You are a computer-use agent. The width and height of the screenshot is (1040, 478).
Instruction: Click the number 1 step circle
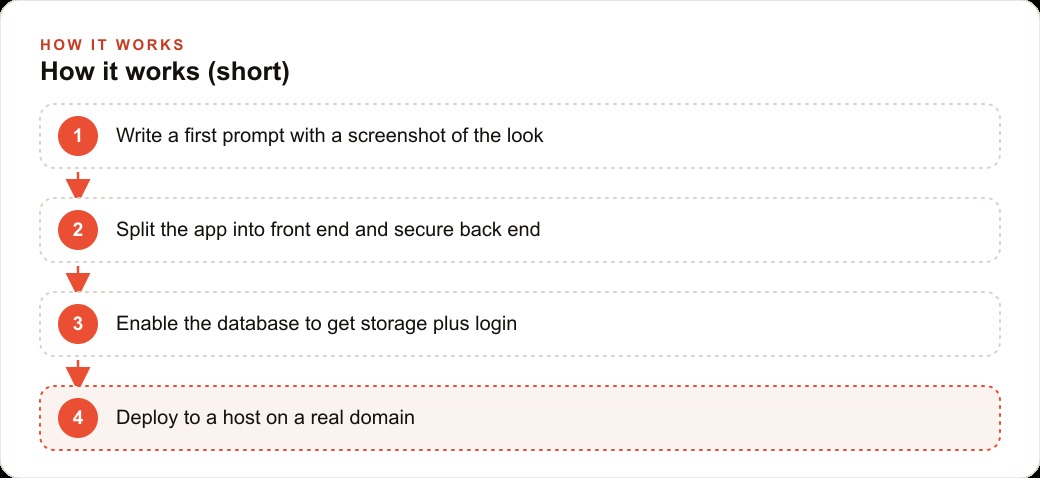click(x=78, y=136)
